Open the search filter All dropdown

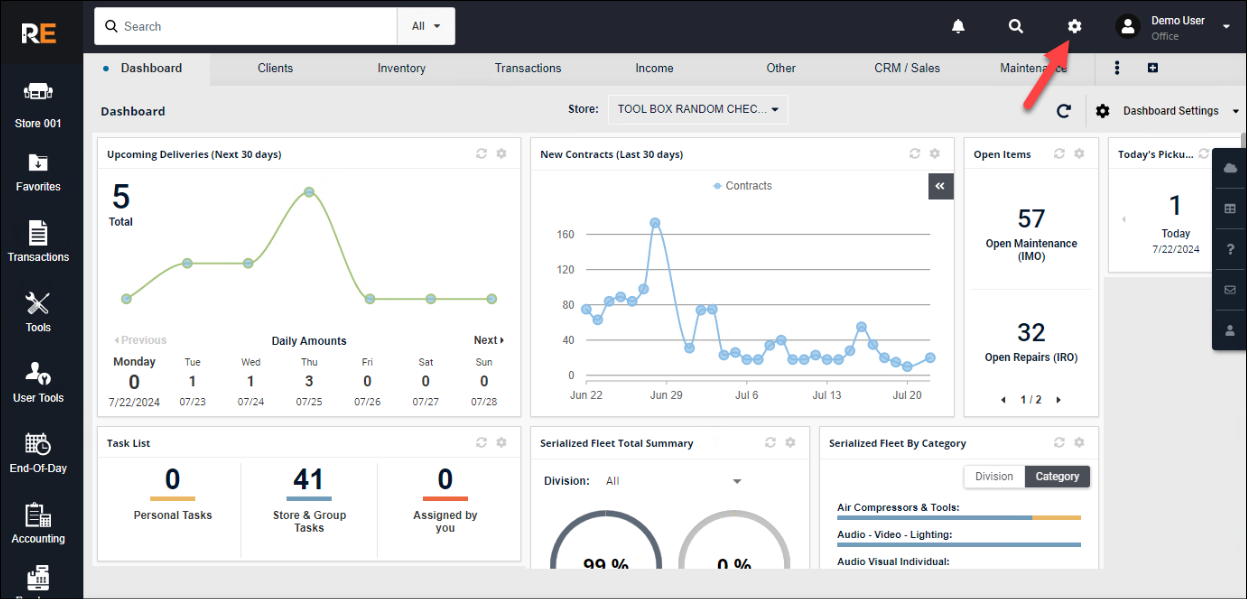(x=426, y=27)
